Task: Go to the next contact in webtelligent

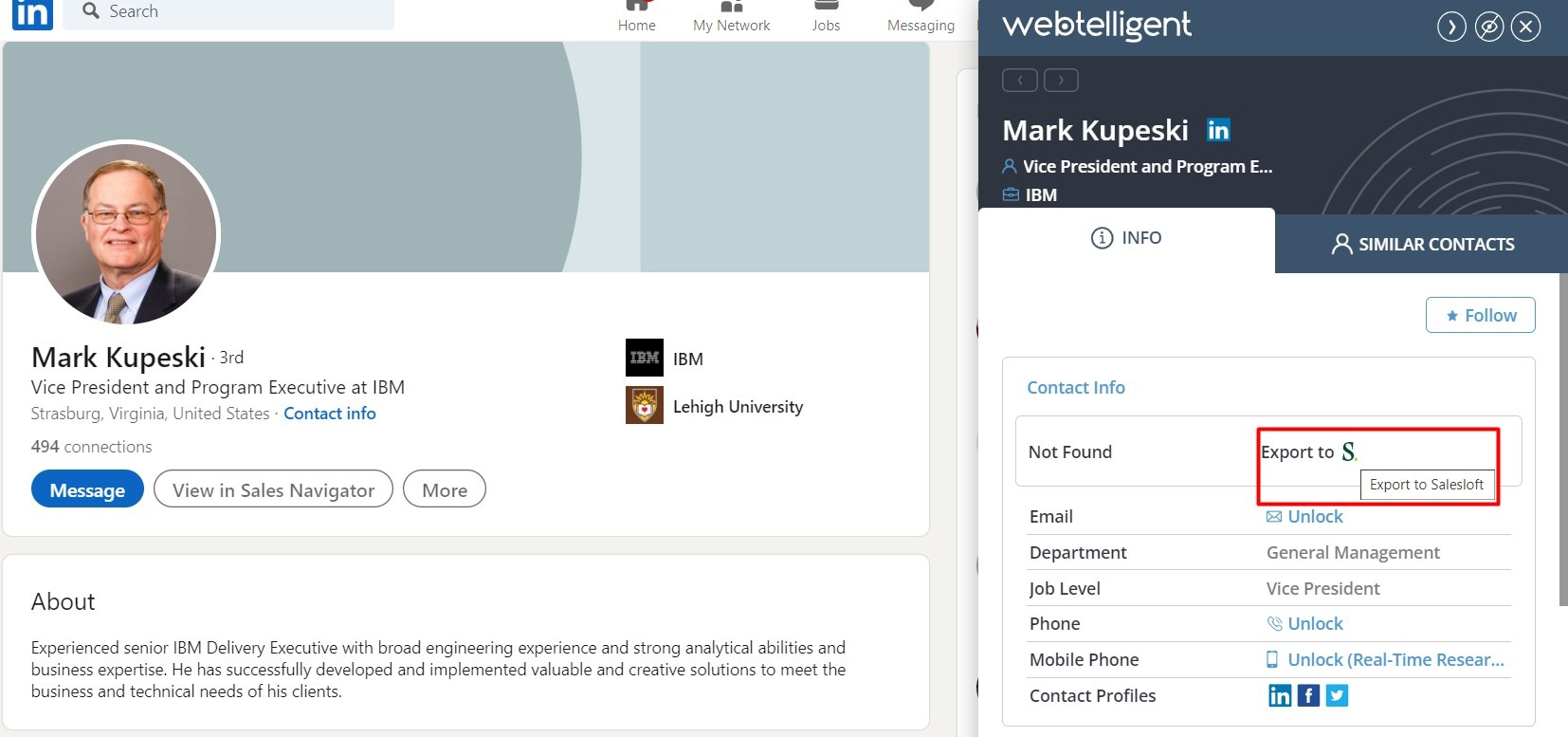Action: (x=1061, y=81)
